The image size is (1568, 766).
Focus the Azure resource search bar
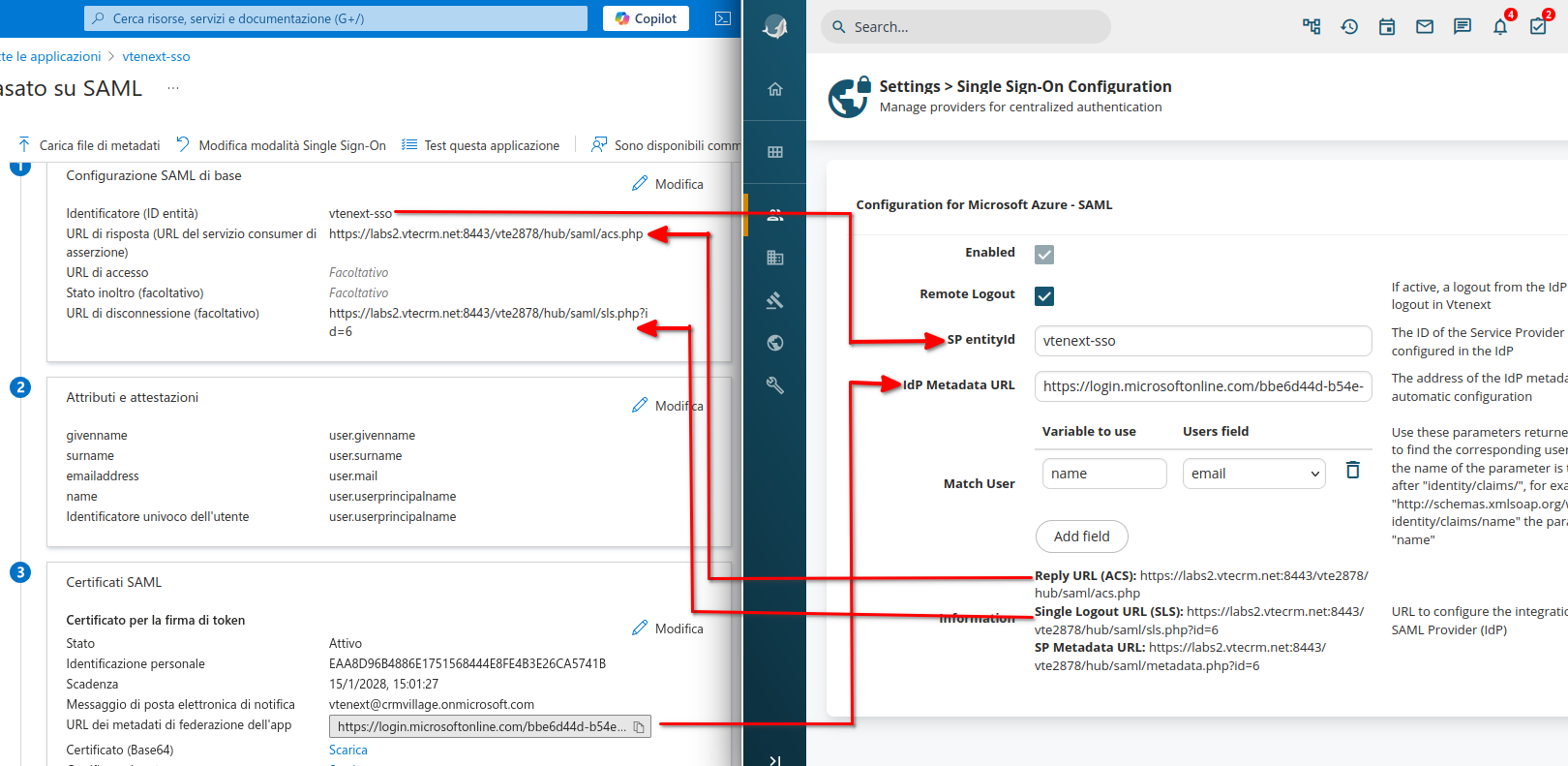point(336,18)
